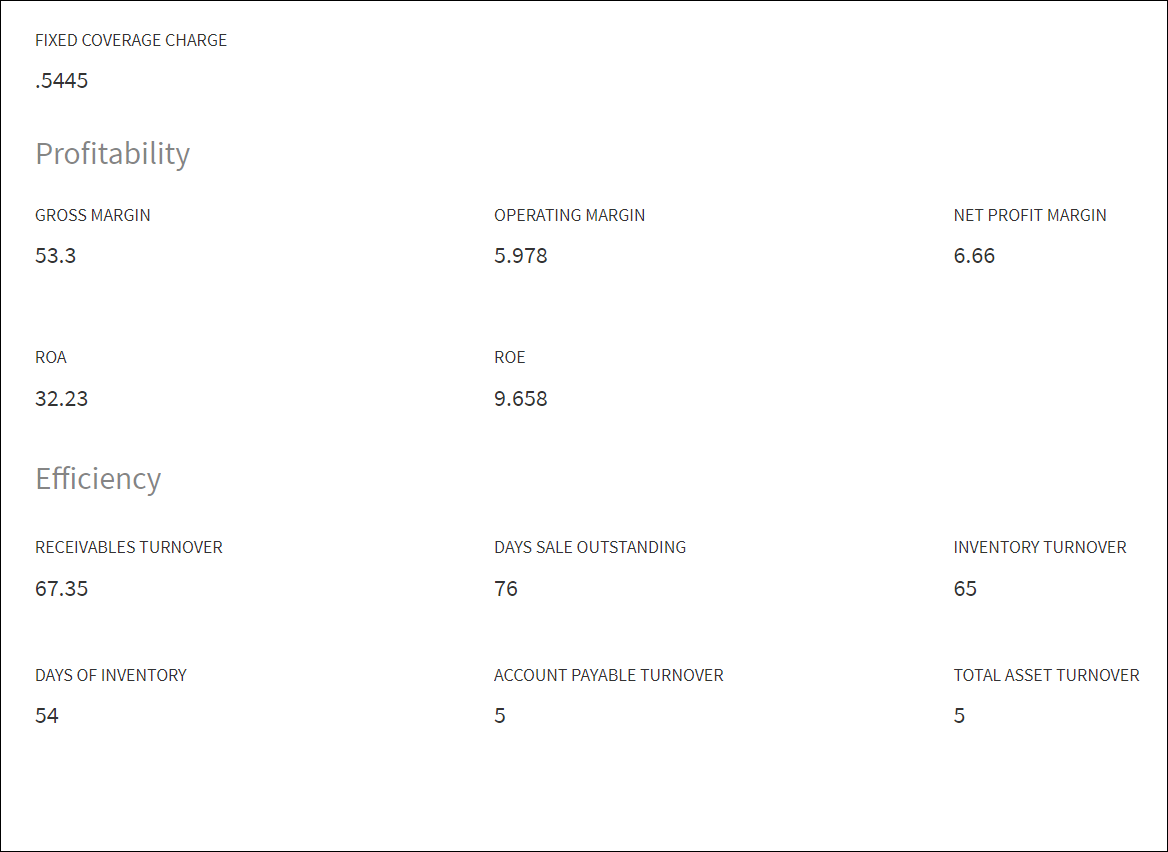Click the Receivables Turnover label
1168x852 pixels.
[x=128, y=547]
